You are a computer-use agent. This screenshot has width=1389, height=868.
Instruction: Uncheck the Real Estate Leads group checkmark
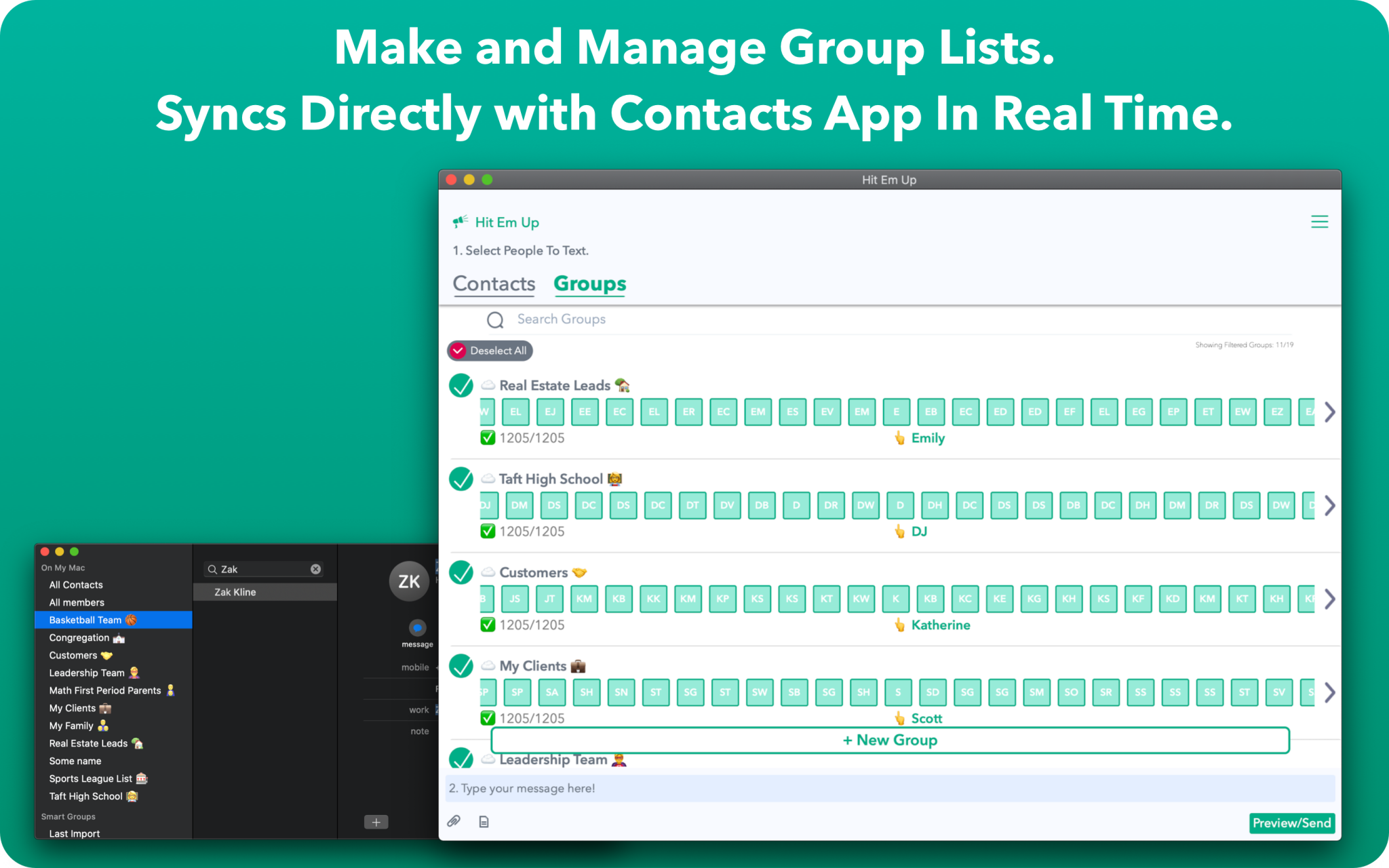tap(461, 386)
